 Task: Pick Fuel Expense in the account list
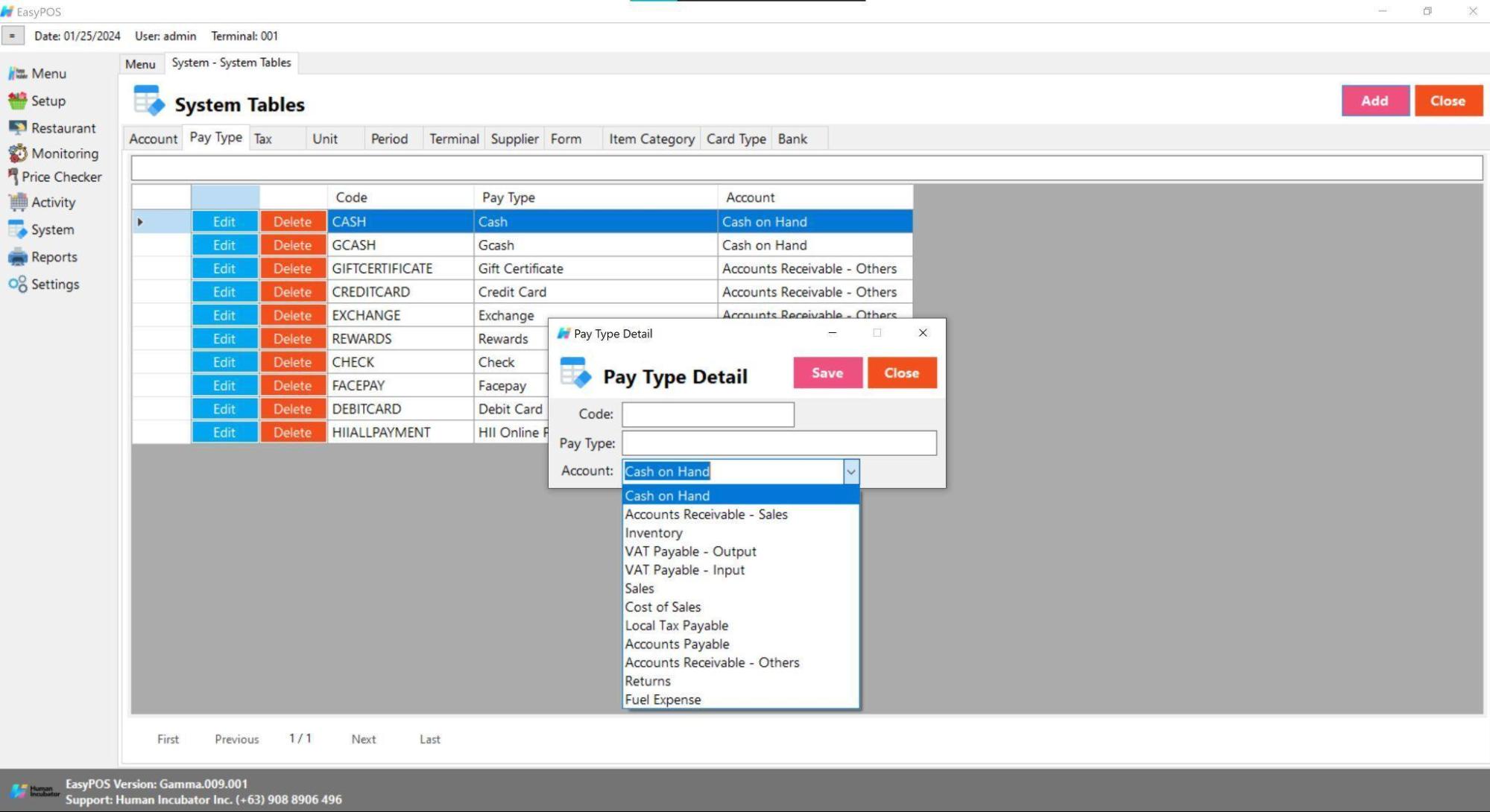[x=662, y=700]
